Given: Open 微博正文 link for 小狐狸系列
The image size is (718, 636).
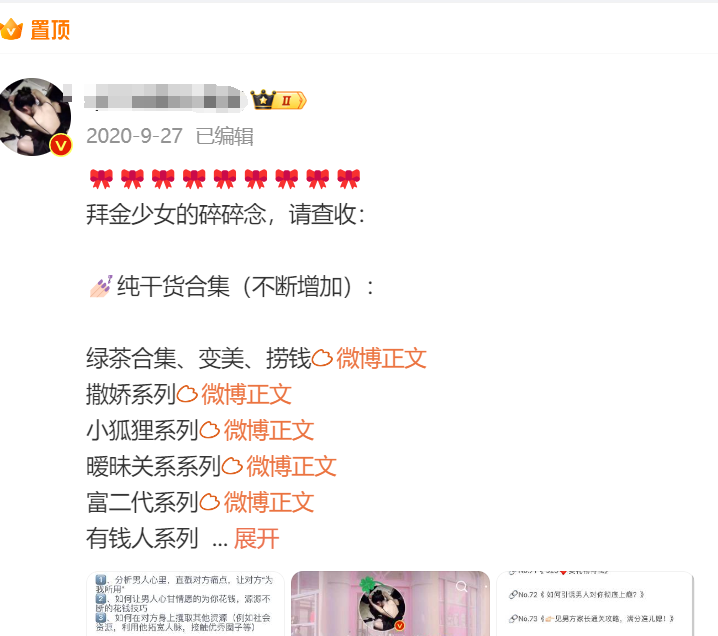Looking at the screenshot, I should point(269,430).
